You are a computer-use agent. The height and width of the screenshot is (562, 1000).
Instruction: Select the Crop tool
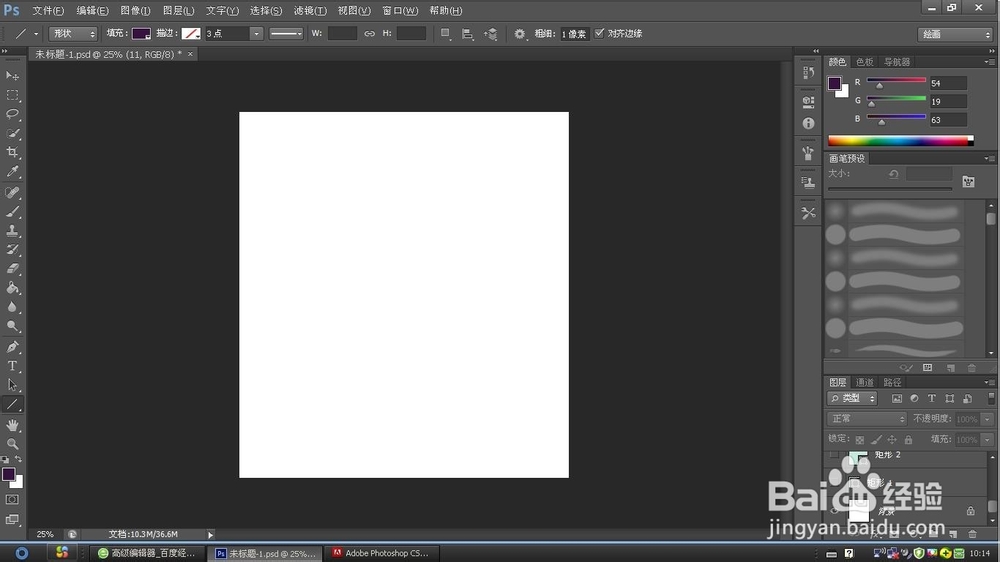coord(12,152)
